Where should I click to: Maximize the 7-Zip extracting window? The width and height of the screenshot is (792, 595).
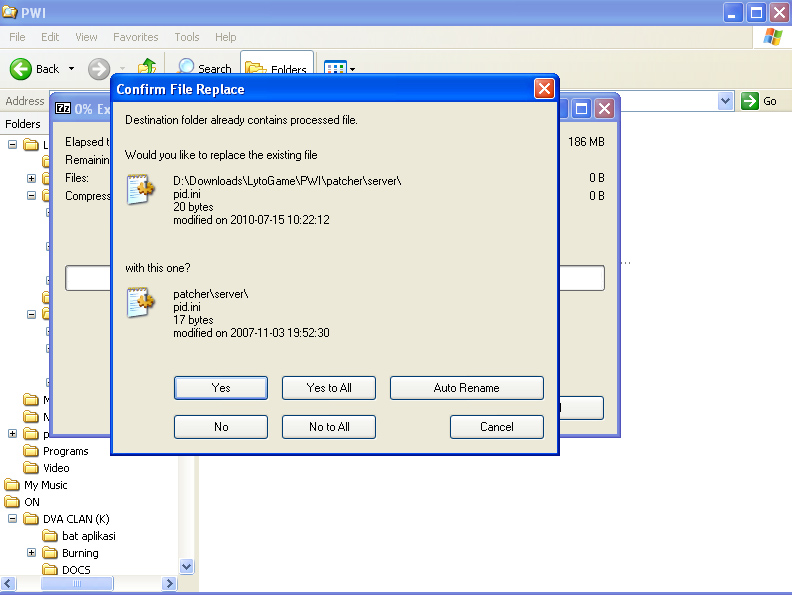(x=581, y=109)
